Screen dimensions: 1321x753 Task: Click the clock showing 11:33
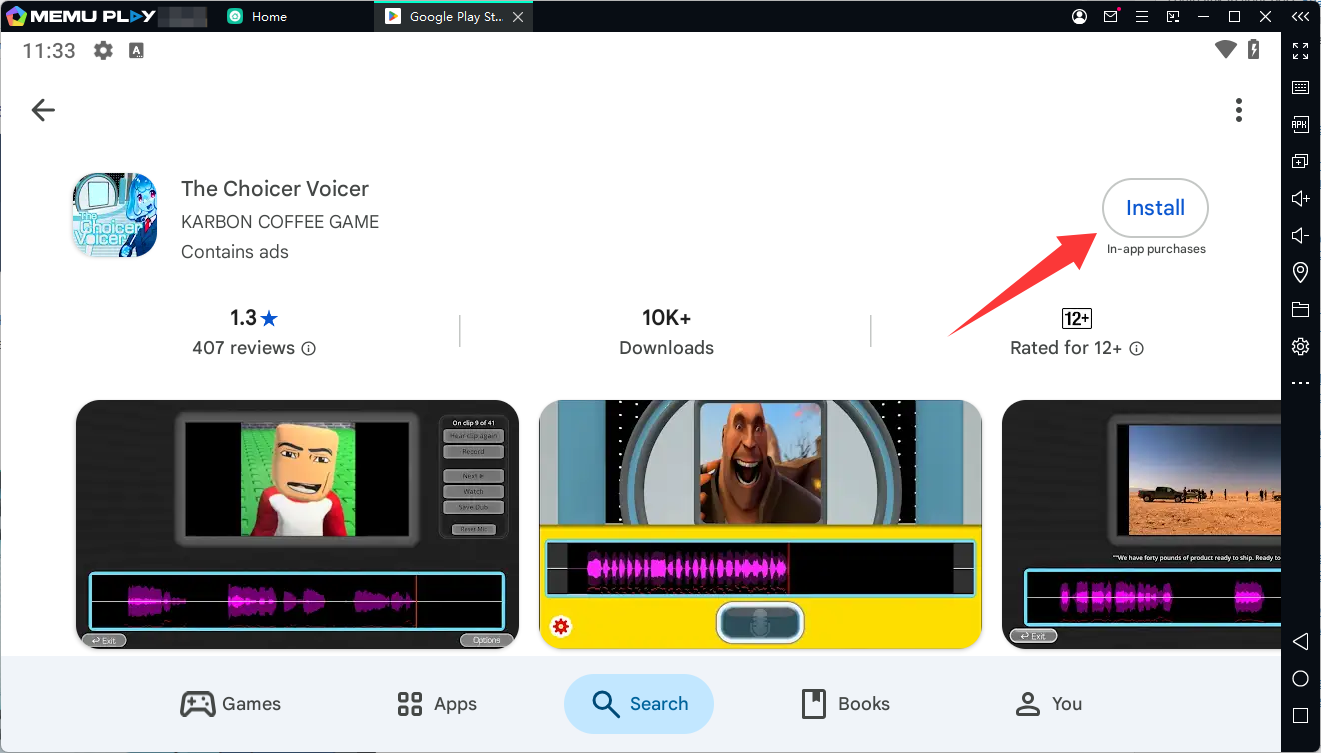49,51
